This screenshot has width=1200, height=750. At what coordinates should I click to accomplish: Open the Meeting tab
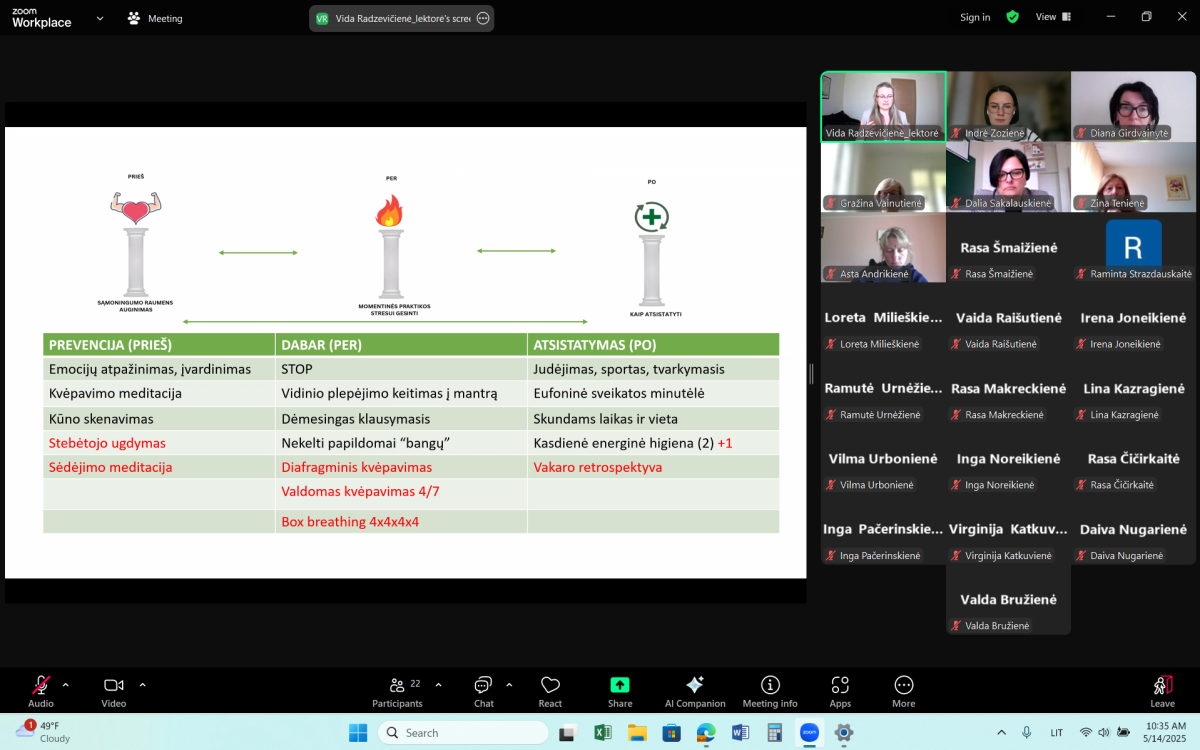155,18
